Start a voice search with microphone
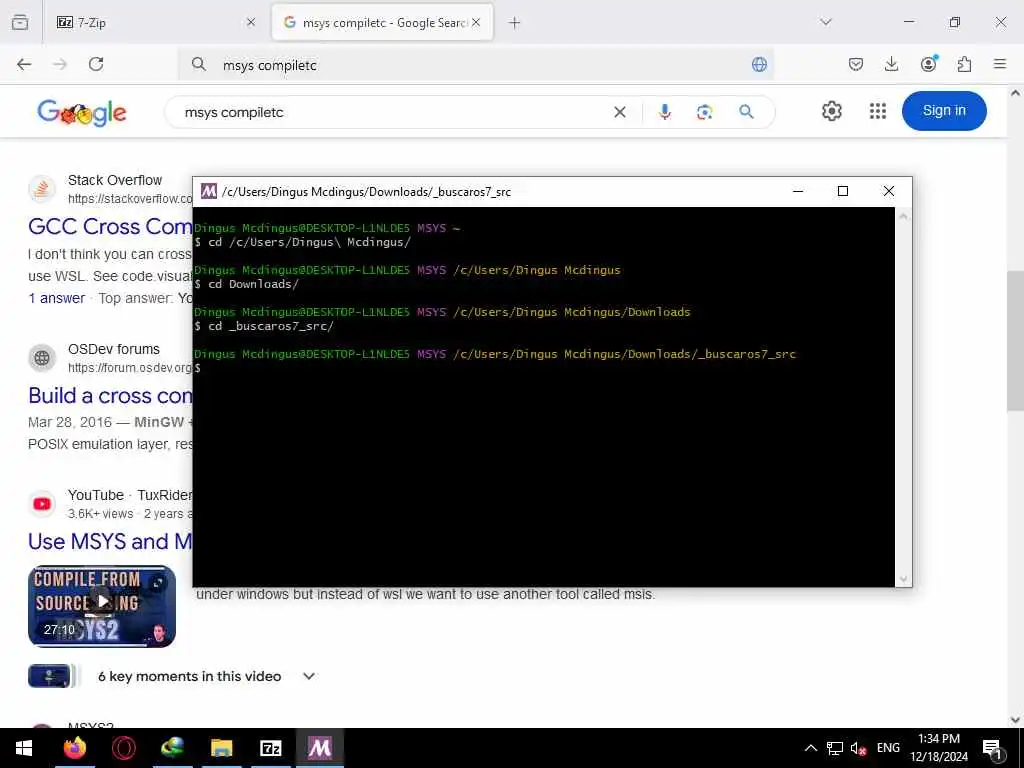 pyautogui.click(x=665, y=112)
